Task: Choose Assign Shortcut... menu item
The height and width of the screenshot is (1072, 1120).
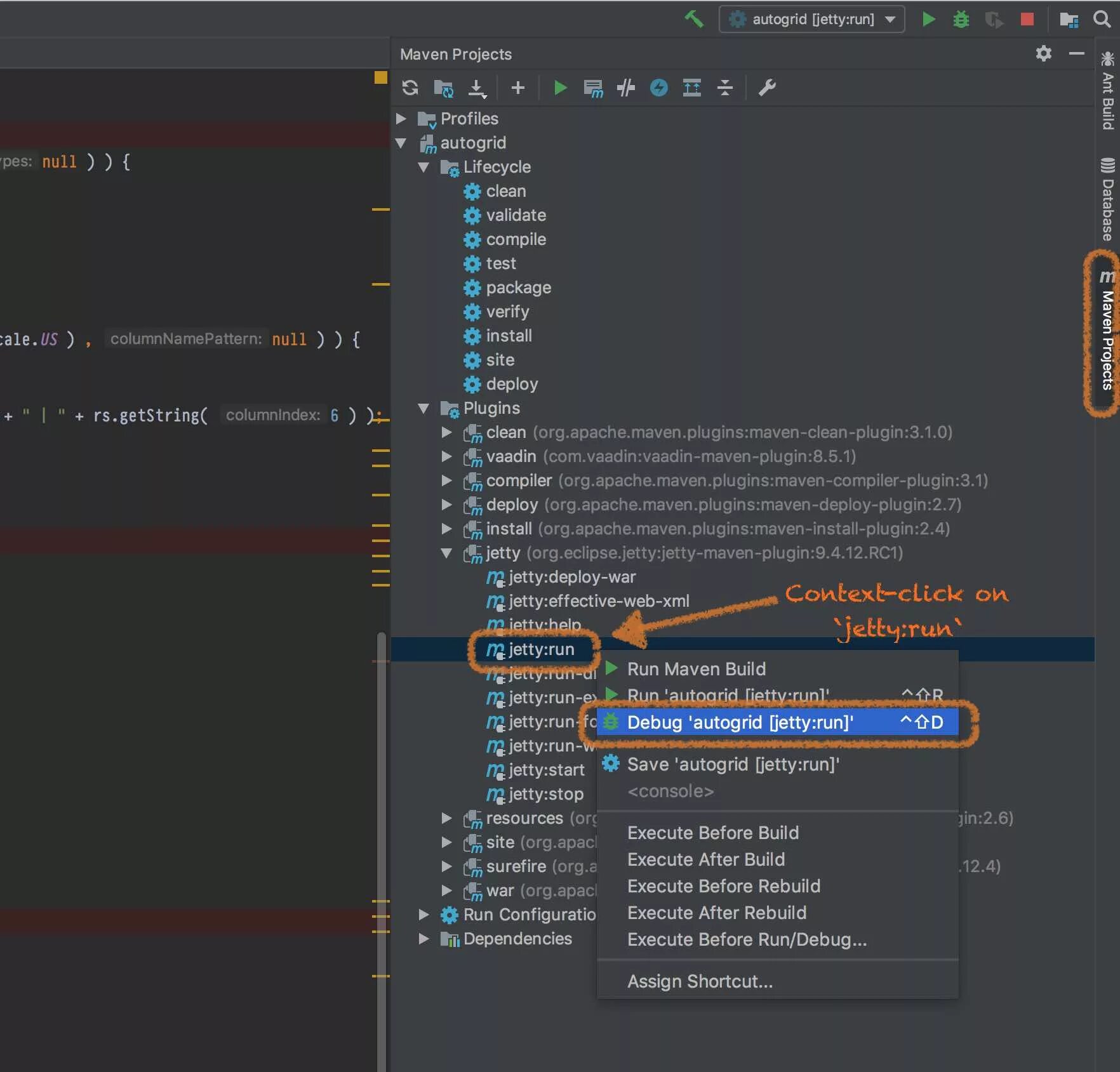Action: [778, 981]
